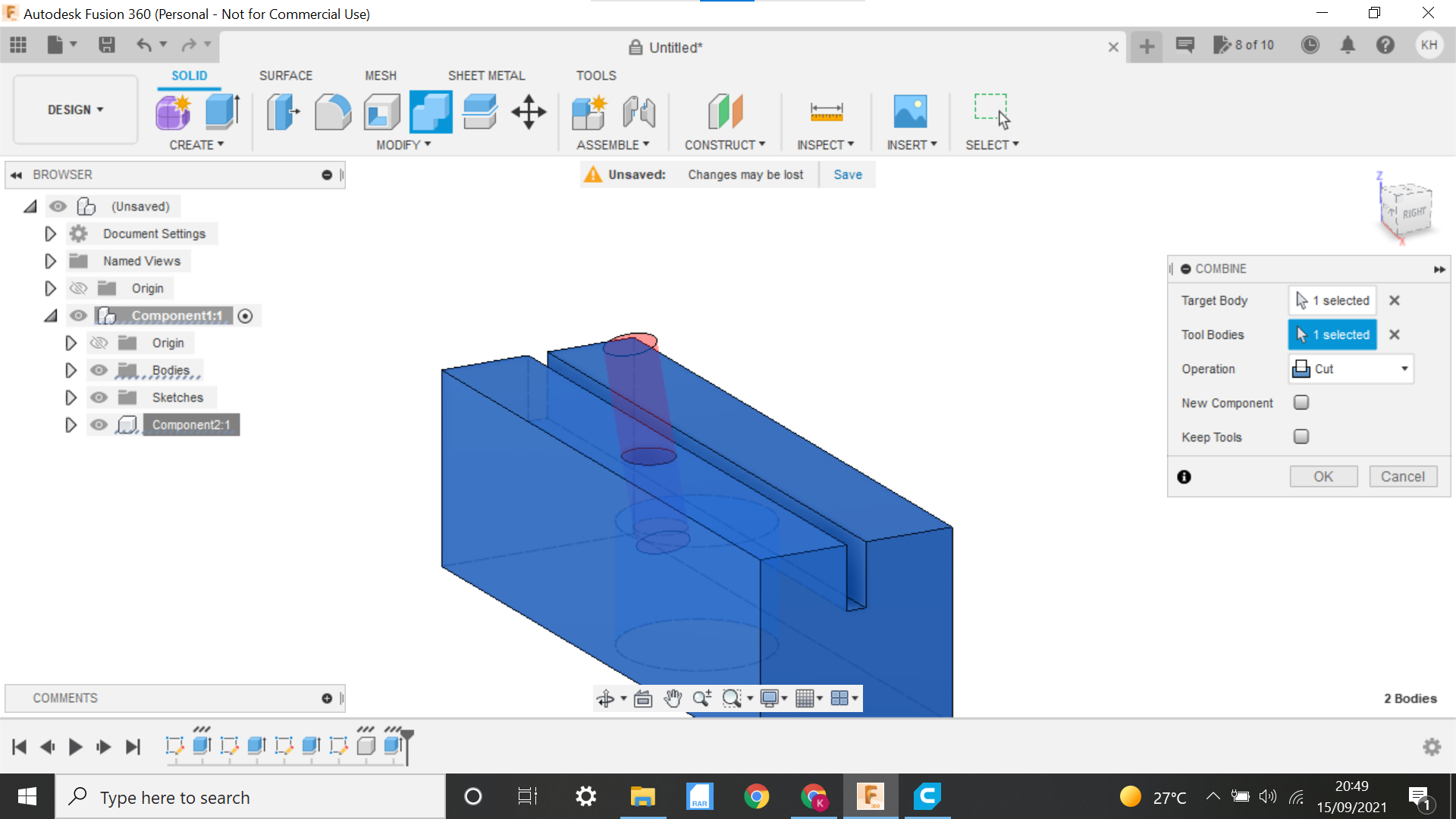Click OK to confirm the Combine operation

(x=1322, y=476)
